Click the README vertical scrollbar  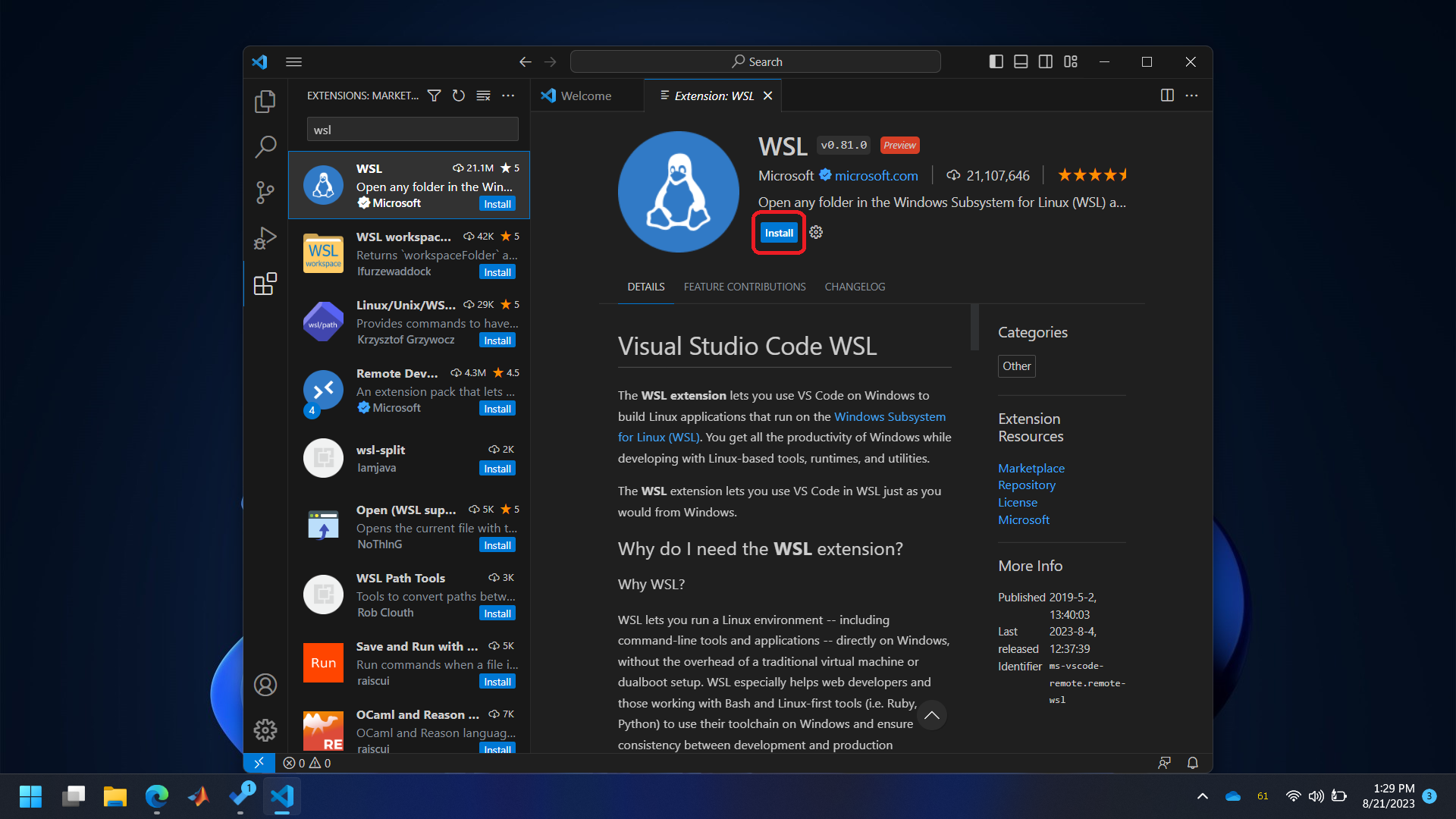[x=974, y=328]
